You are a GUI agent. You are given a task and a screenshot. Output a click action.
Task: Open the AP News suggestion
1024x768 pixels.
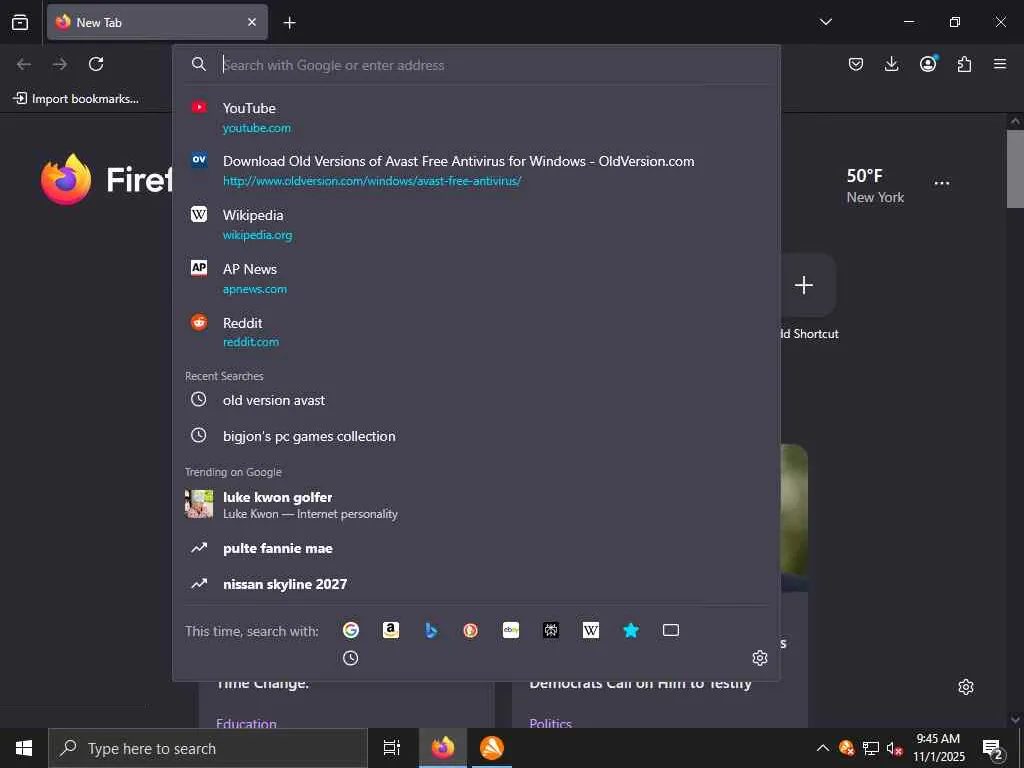click(x=477, y=278)
